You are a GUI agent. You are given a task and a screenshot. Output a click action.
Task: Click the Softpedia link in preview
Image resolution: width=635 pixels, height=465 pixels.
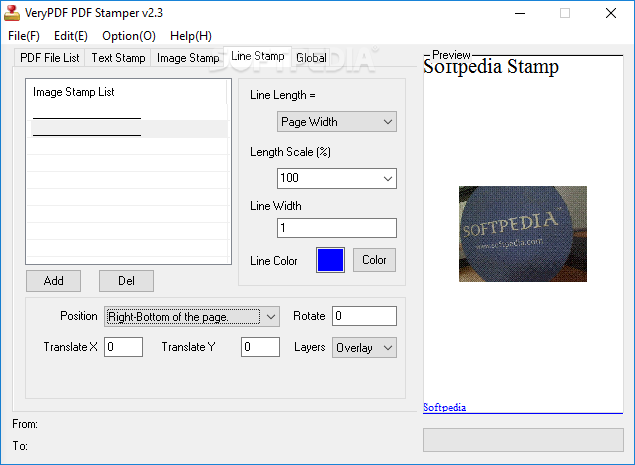[x=444, y=407]
